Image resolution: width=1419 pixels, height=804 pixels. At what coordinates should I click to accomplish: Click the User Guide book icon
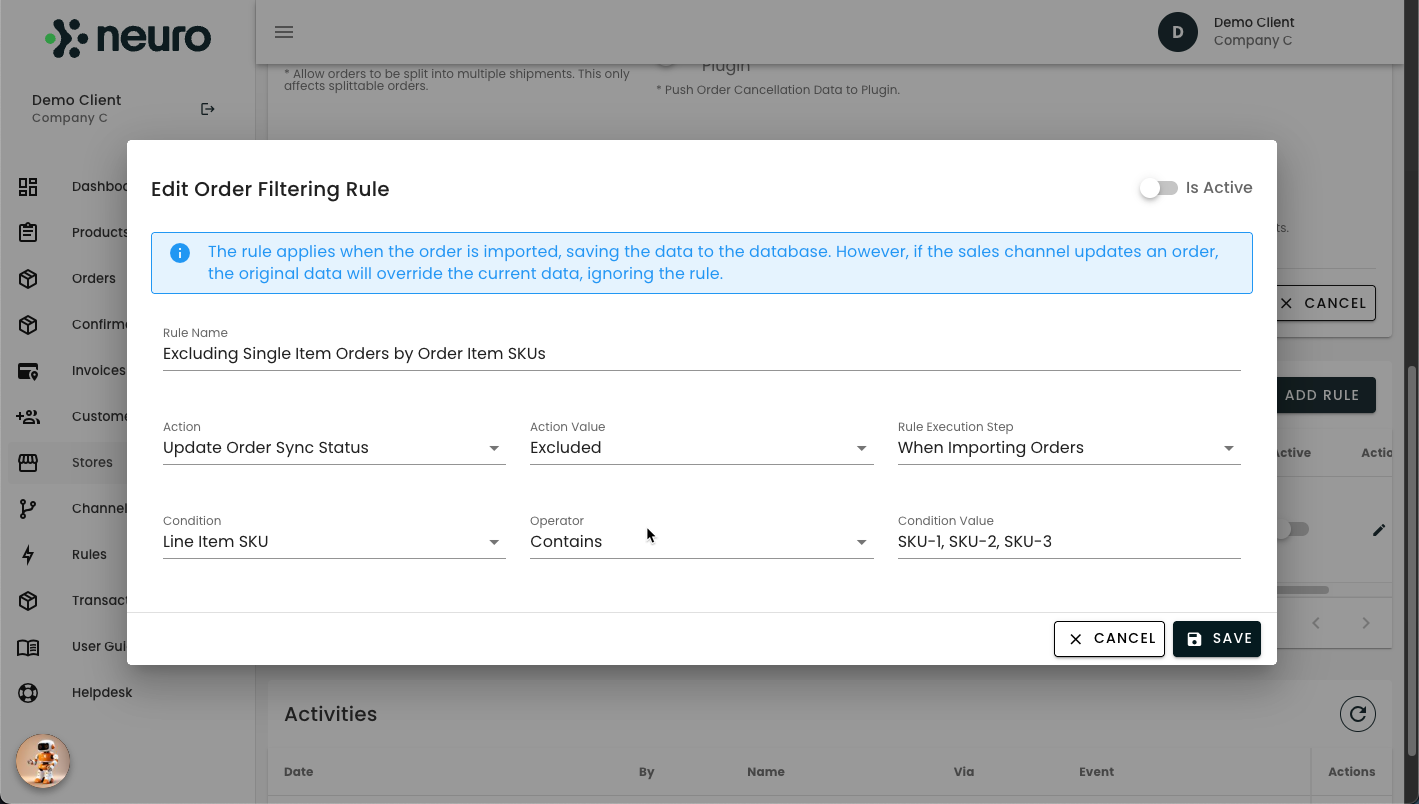[28, 646]
